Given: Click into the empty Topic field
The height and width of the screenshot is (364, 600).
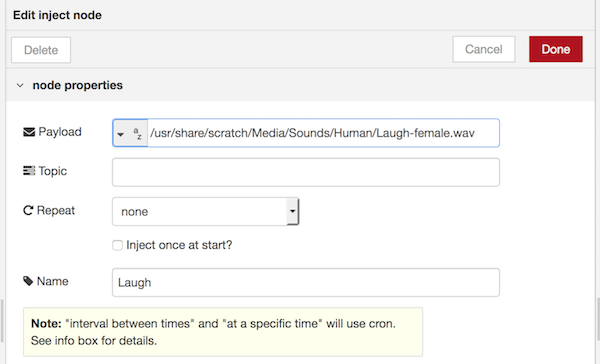Looking at the screenshot, I should click(x=306, y=172).
